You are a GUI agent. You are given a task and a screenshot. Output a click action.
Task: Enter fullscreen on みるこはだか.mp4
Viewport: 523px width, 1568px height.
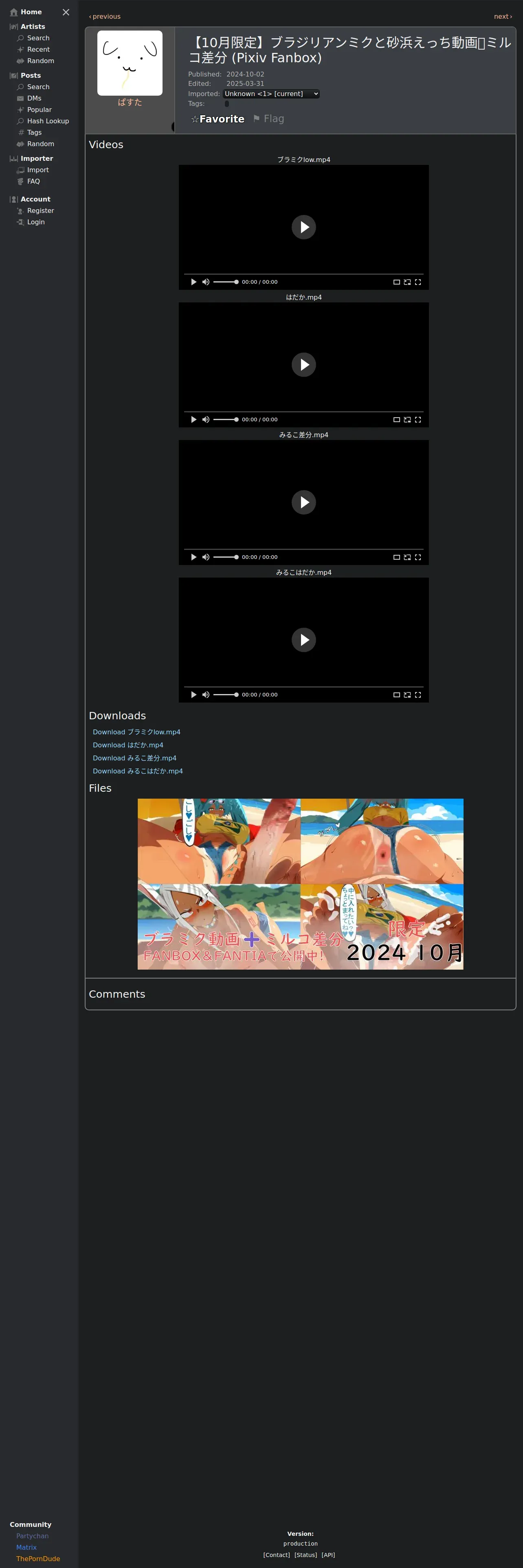pos(418,694)
